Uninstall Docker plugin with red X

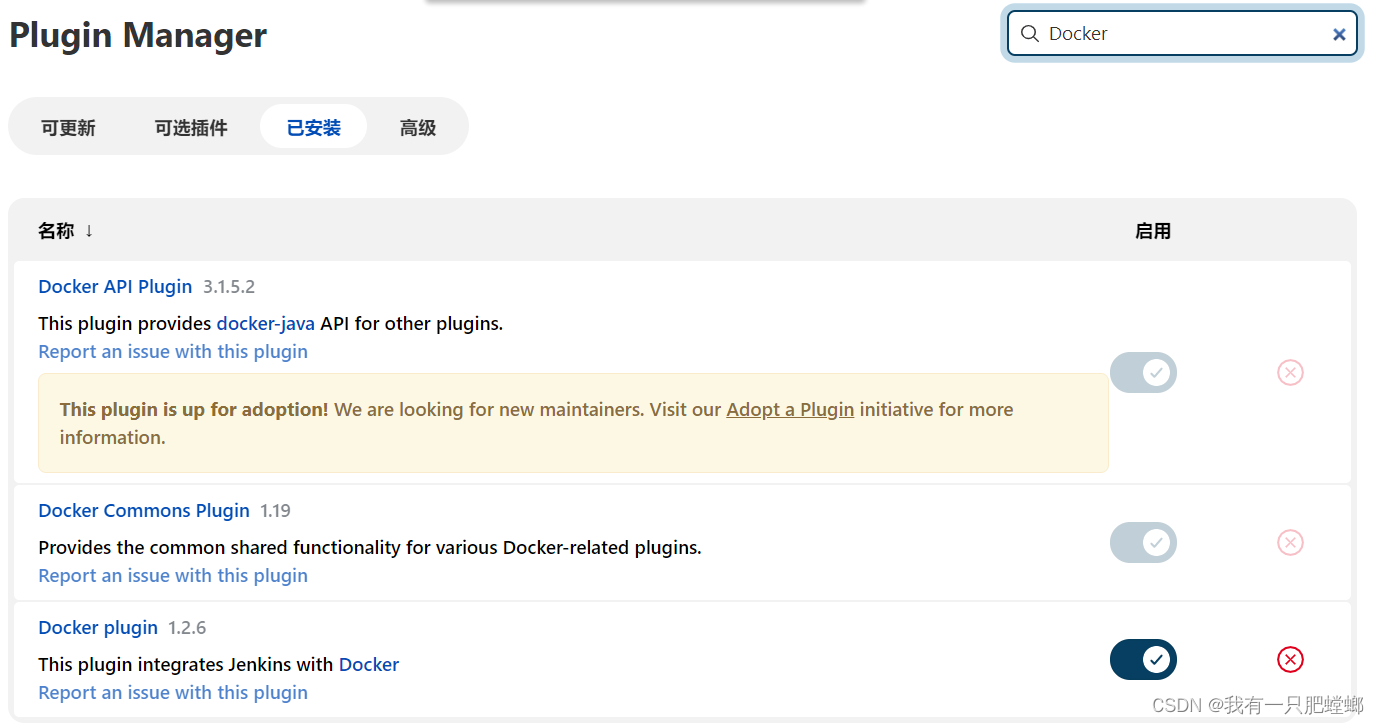click(x=1290, y=660)
